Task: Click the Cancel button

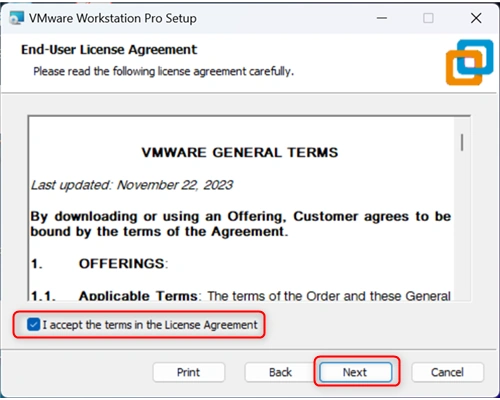Action: tap(447, 372)
